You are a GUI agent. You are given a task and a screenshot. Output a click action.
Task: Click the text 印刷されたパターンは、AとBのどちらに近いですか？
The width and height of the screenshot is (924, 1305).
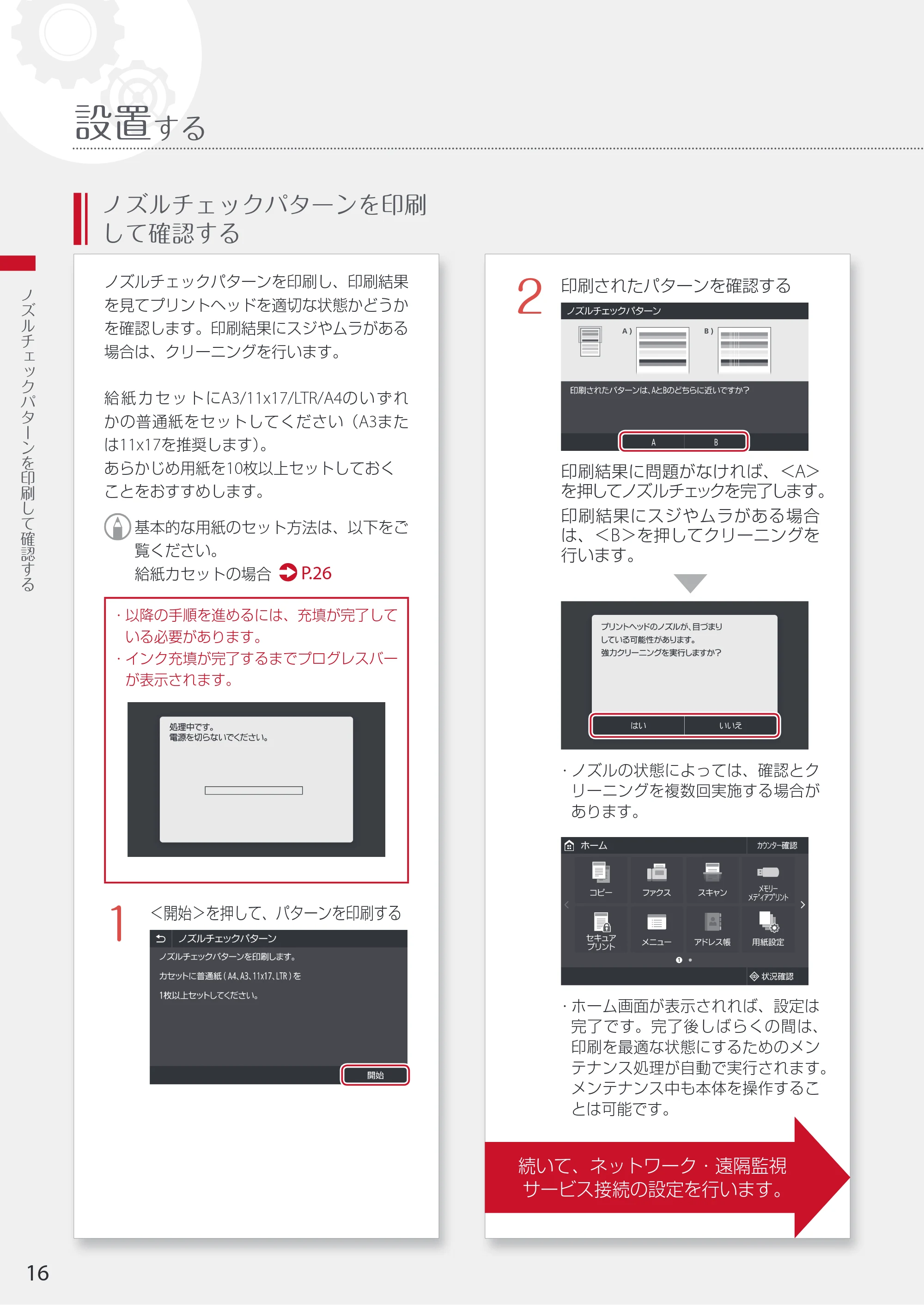[x=659, y=390]
